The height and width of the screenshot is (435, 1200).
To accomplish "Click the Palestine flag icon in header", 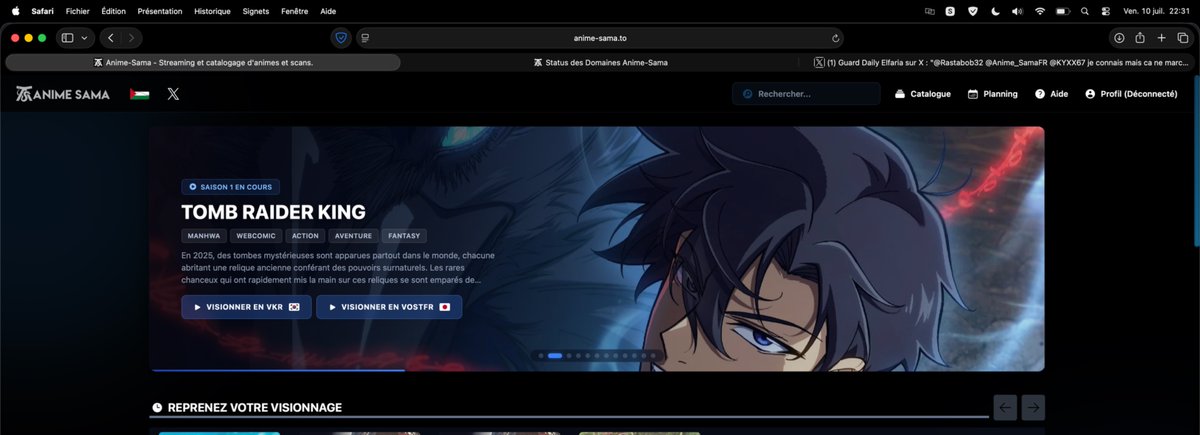I will pos(139,94).
